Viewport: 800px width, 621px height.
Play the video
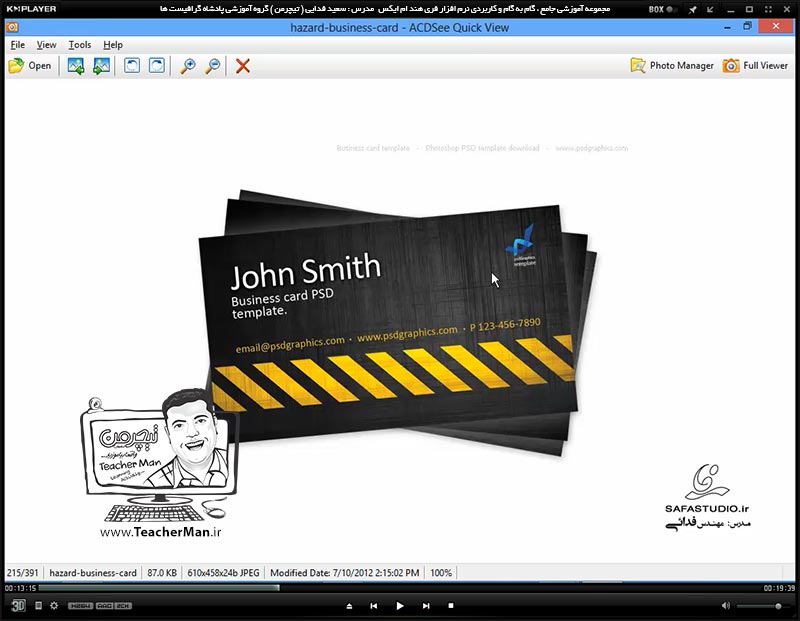pyautogui.click(x=399, y=606)
